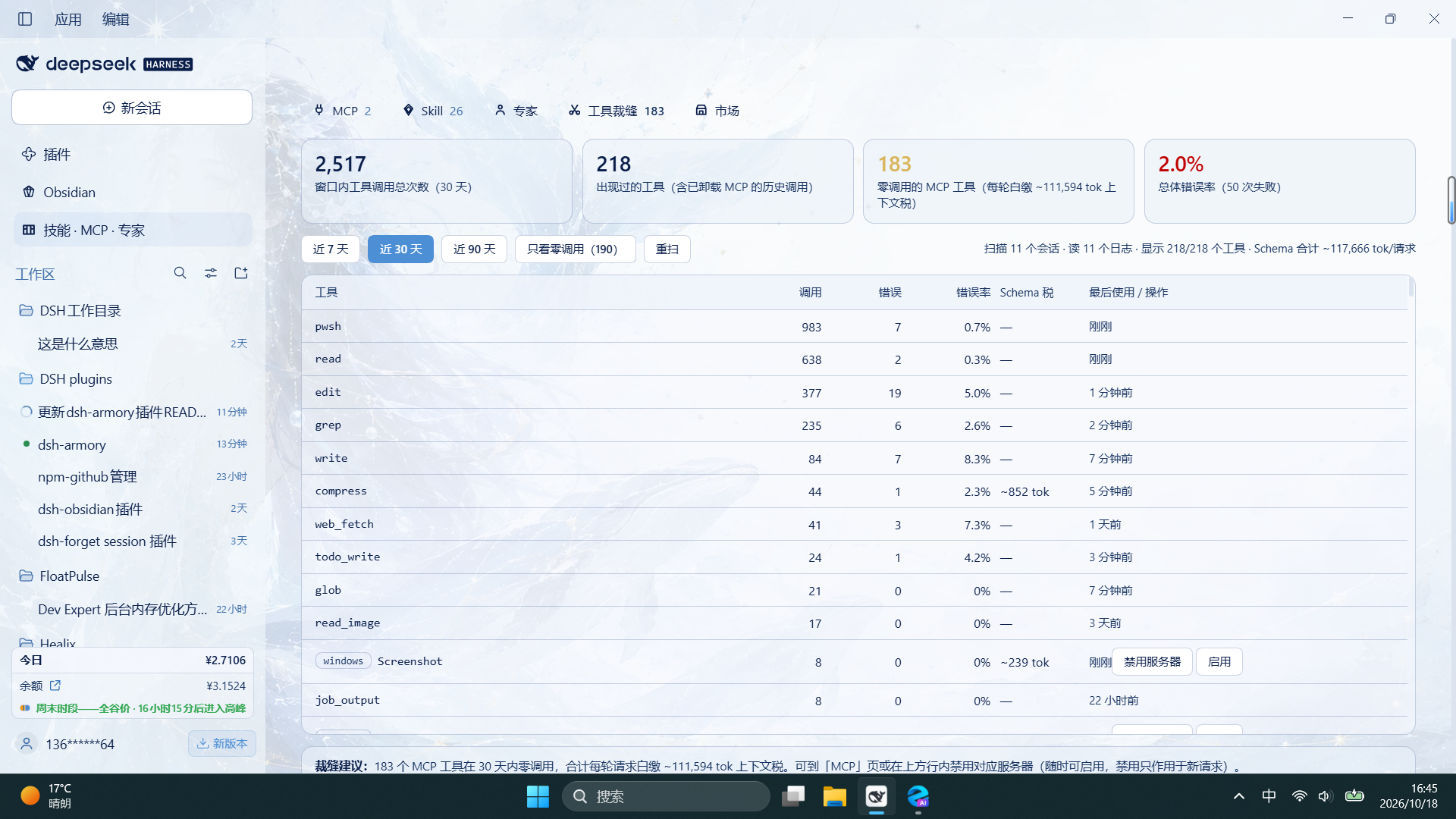Open the 市场 tab

tap(717, 111)
